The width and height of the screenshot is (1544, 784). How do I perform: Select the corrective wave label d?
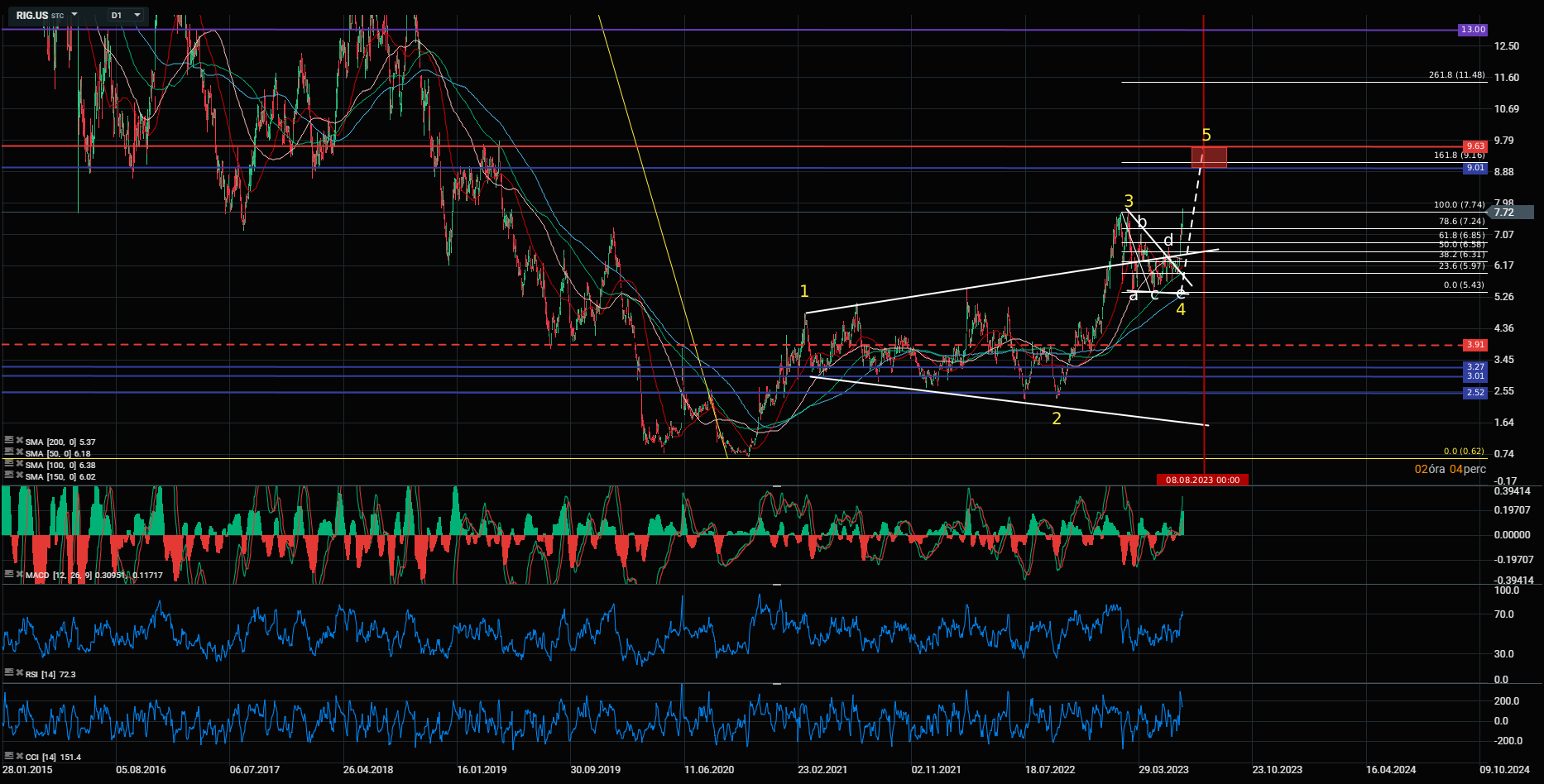tap(1168, 241)
